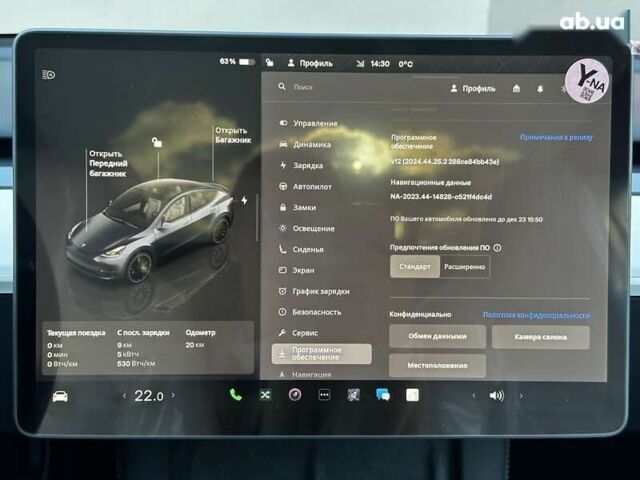The width and height of the screenshot is (640, 480).
Task: Raise the volume with the right arrow
Action: click(x=521, y=396)
